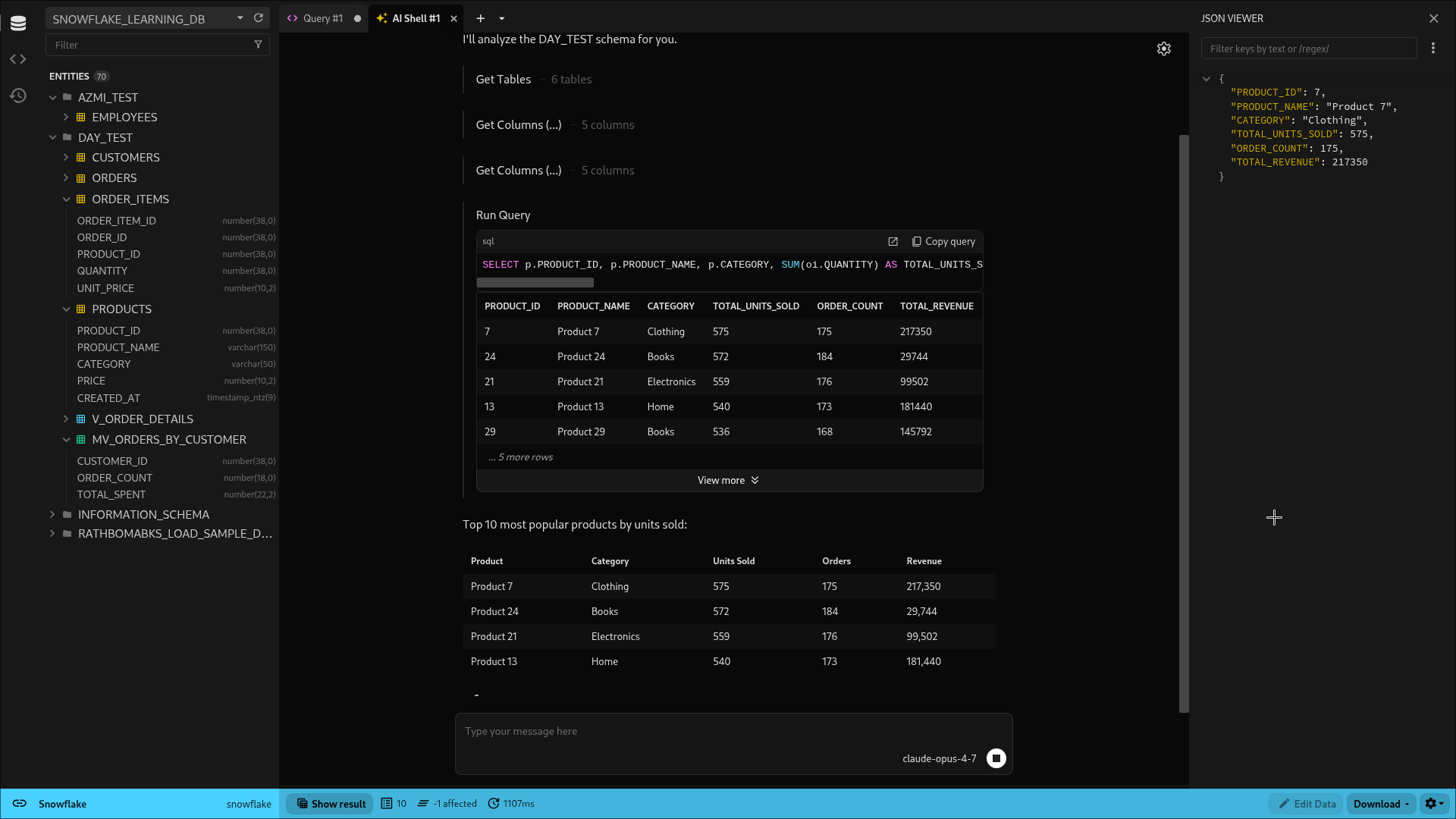
Task: Click the ENTITIES 70 count badge
Action: tap(102, 77)
